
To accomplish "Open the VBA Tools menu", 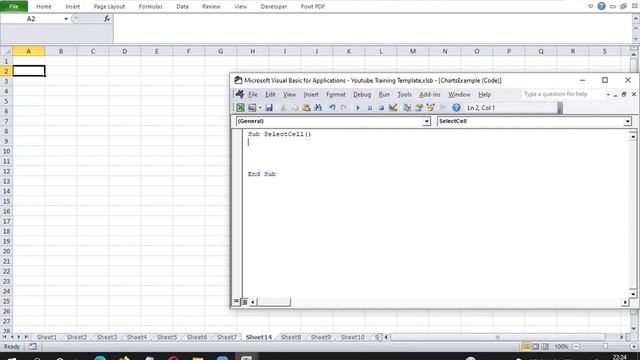I will click(x=404, y=94).
